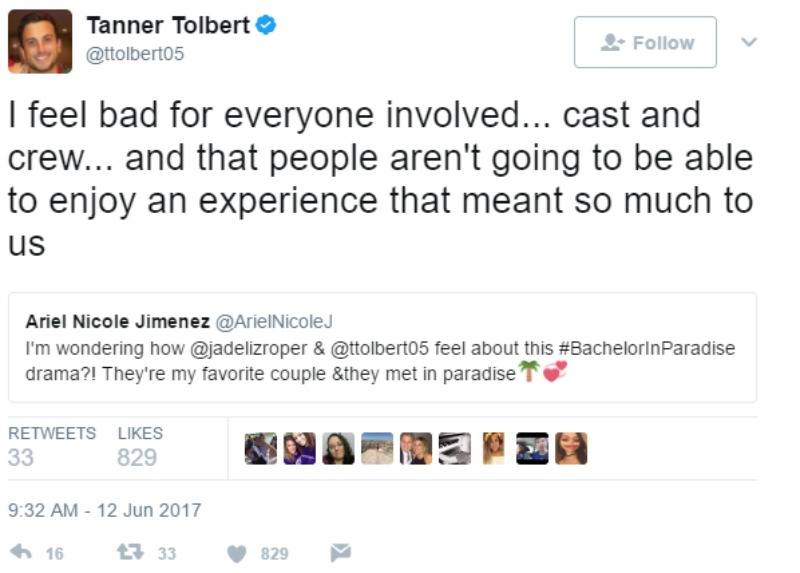The image size is (800, 573).
Task: View the list of 33 retweets
Action: pyautogui.click(x=51, y=447)
